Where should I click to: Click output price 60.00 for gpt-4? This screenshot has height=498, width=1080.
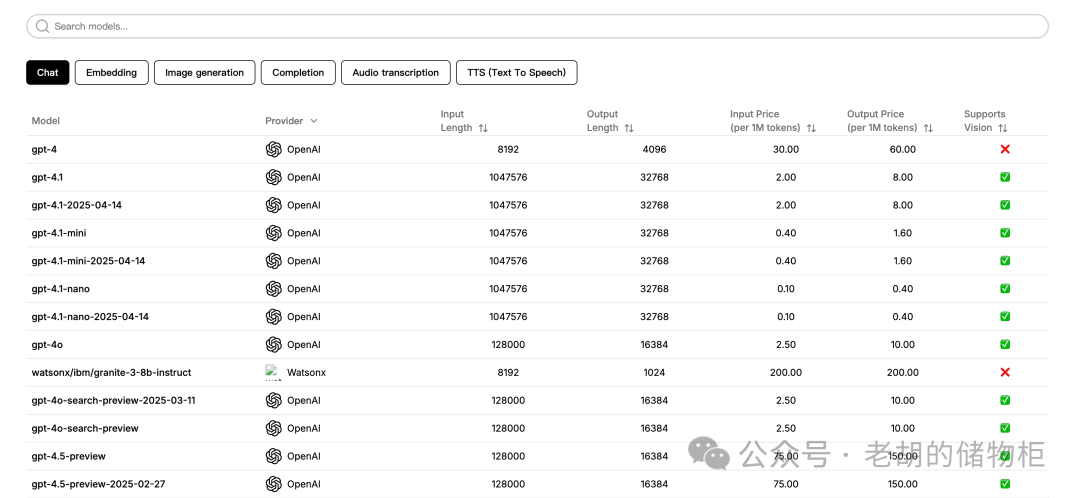pyautogui.click(x=902, y=149)
